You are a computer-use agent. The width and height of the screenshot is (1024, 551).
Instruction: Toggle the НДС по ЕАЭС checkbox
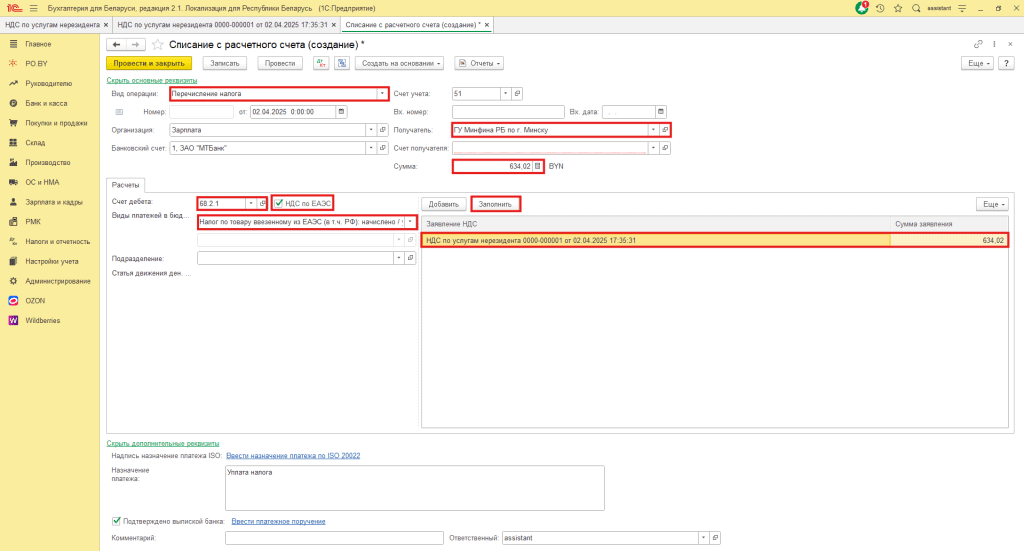tap(280, 203)
